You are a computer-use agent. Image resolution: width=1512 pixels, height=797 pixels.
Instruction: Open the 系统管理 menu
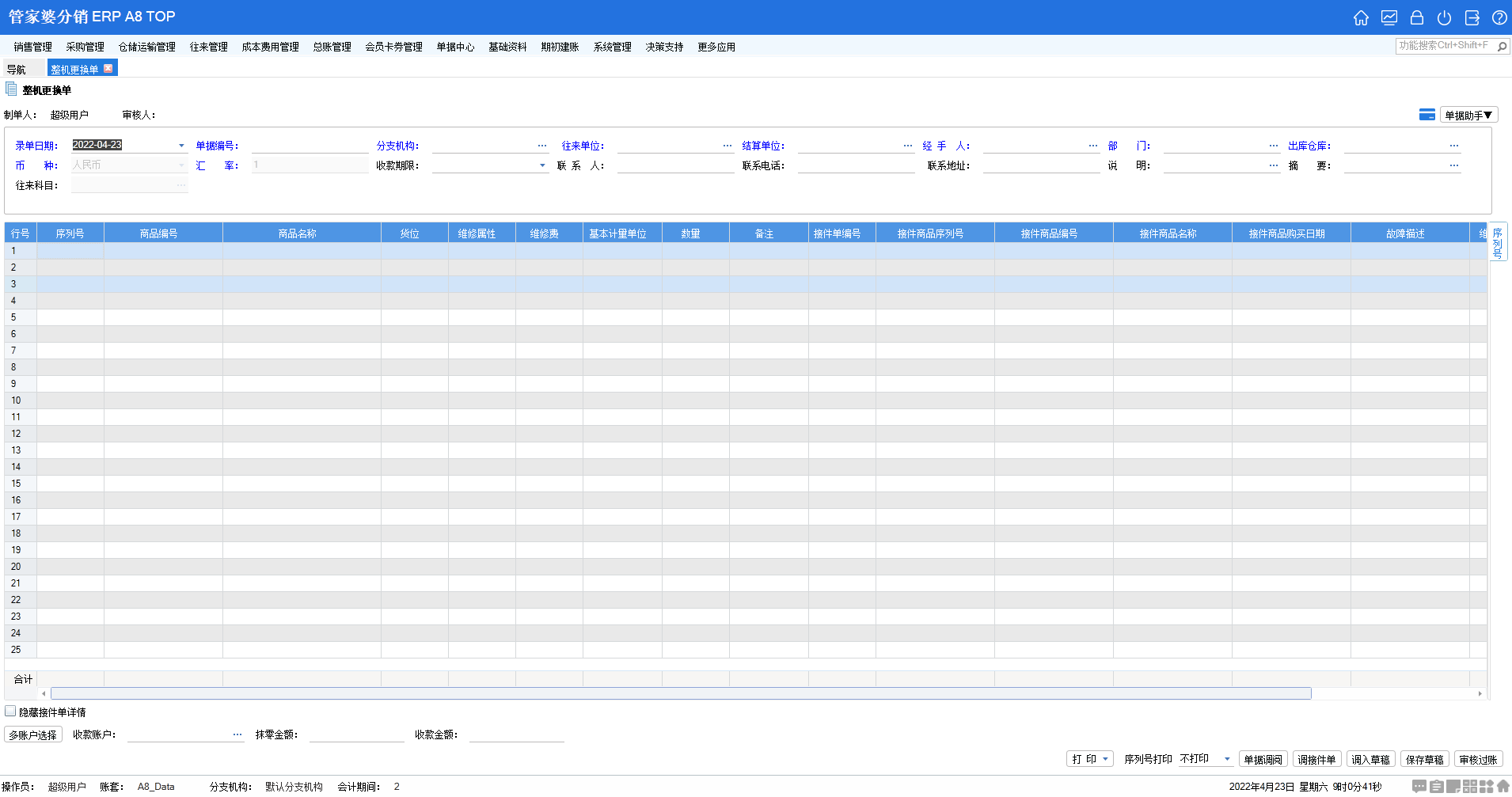612,47
